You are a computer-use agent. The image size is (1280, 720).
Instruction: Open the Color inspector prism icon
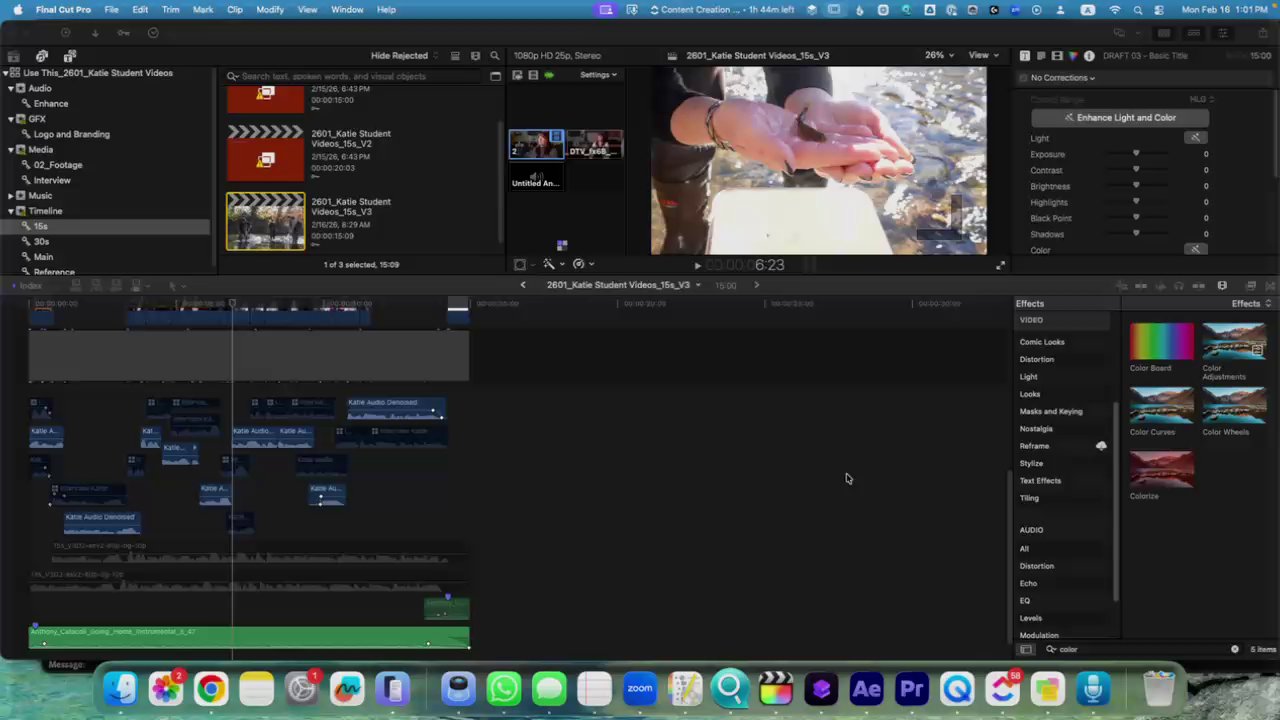1073,56
